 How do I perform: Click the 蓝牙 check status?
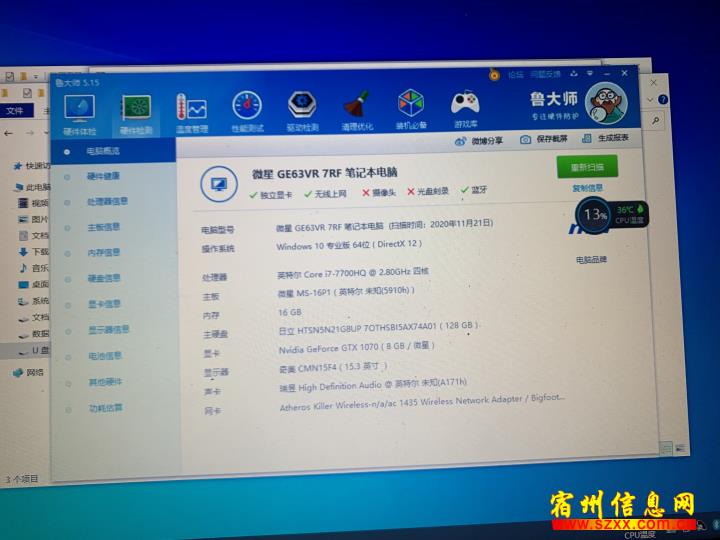click(474, 190)
